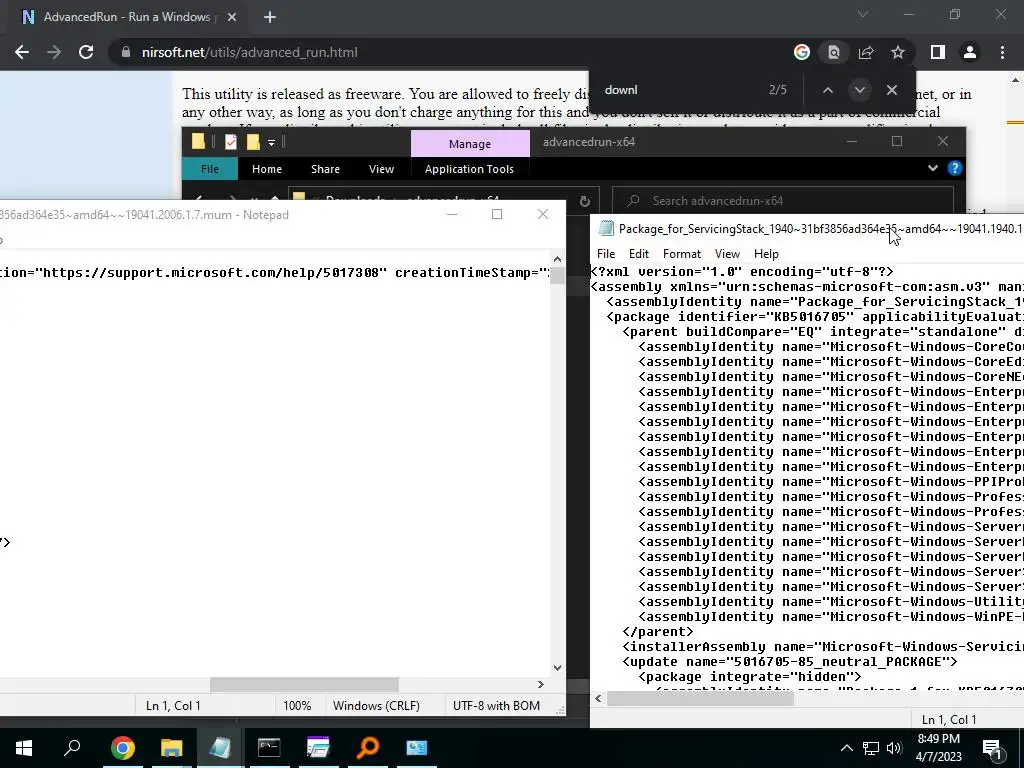Viewport: 1024px width, 768px height.
Task: Click the Google icon in the address bar
Action: [801, 52]
